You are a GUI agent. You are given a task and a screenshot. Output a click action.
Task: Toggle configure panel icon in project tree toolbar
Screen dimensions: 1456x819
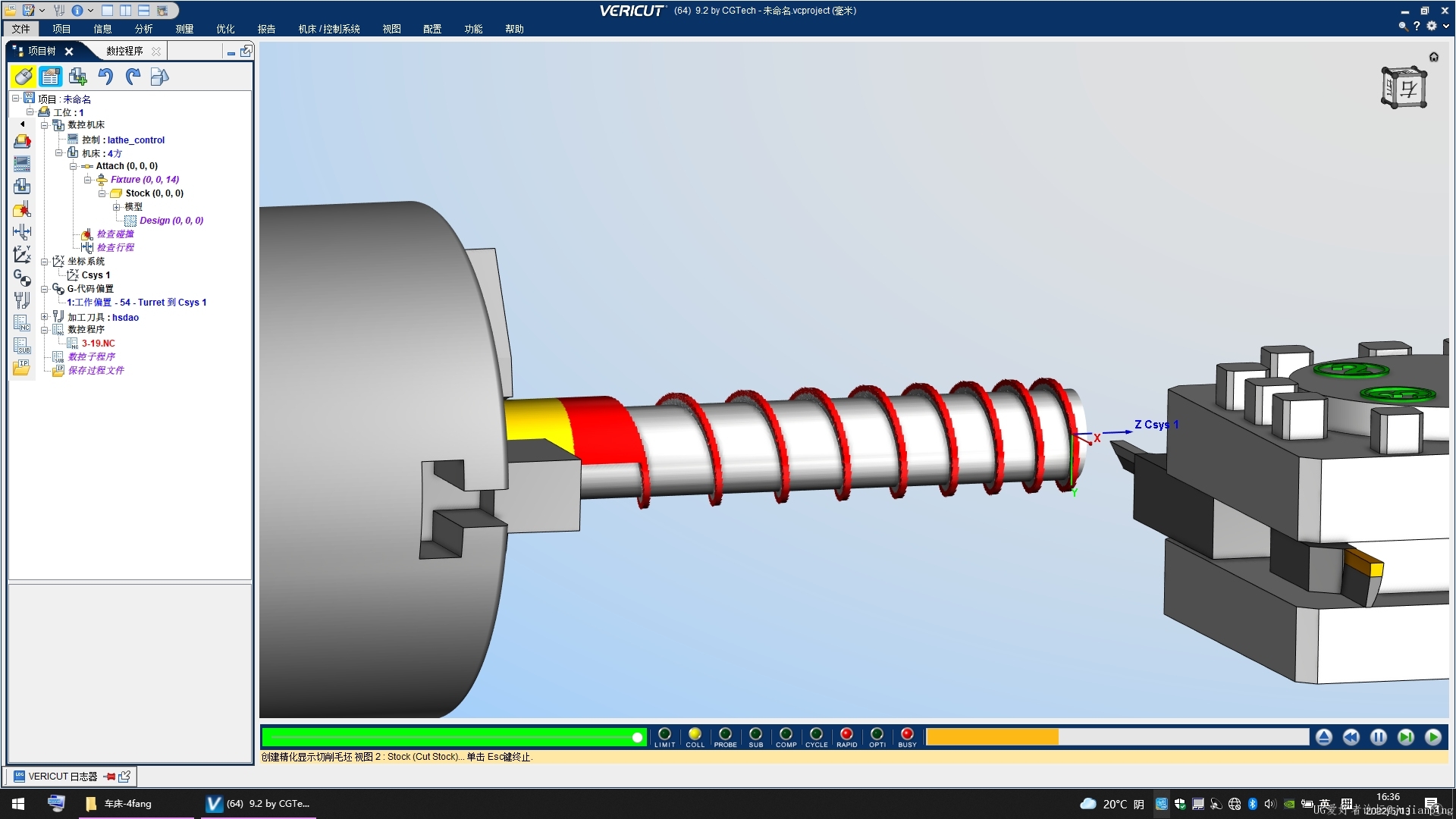[51, 77]
